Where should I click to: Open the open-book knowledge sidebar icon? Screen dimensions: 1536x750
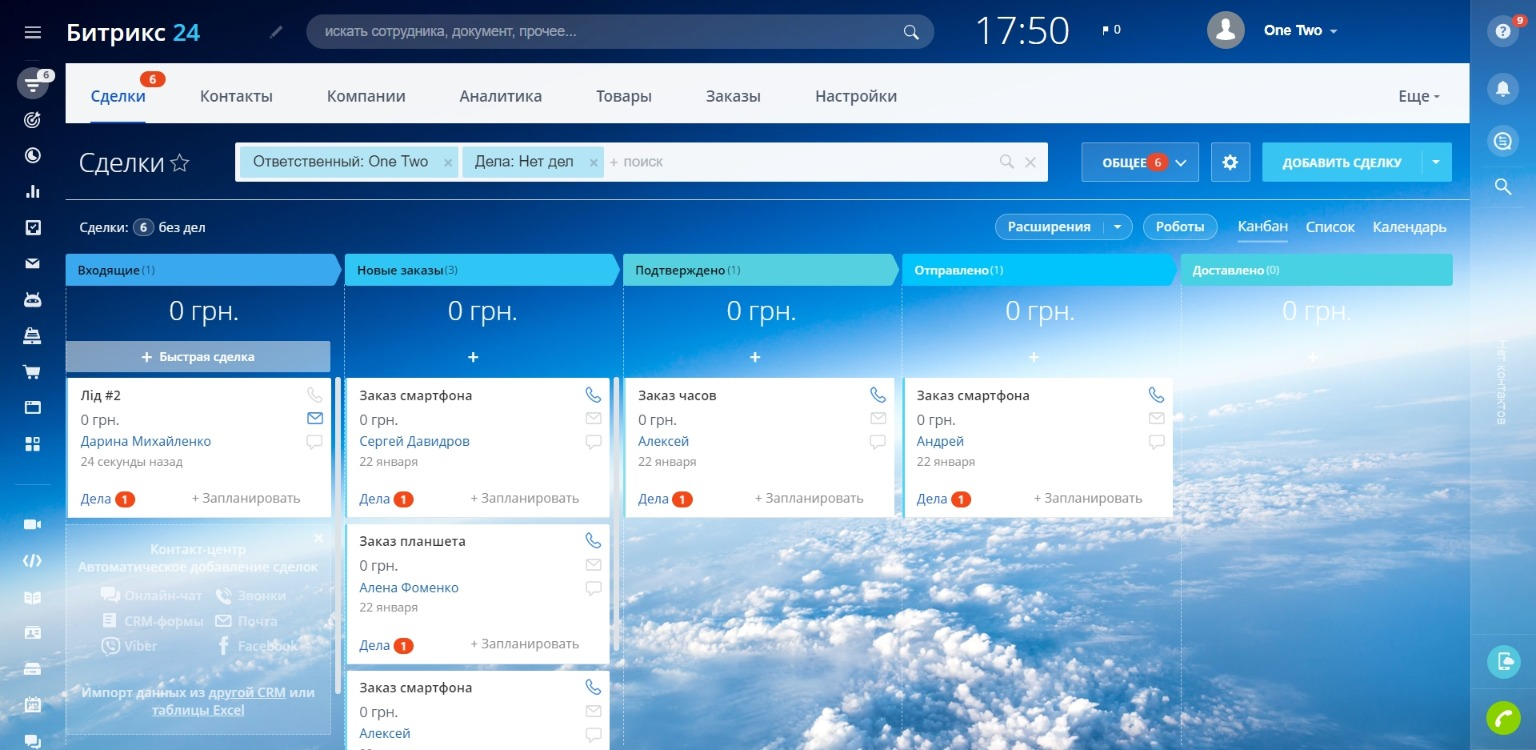click(32, 597)
